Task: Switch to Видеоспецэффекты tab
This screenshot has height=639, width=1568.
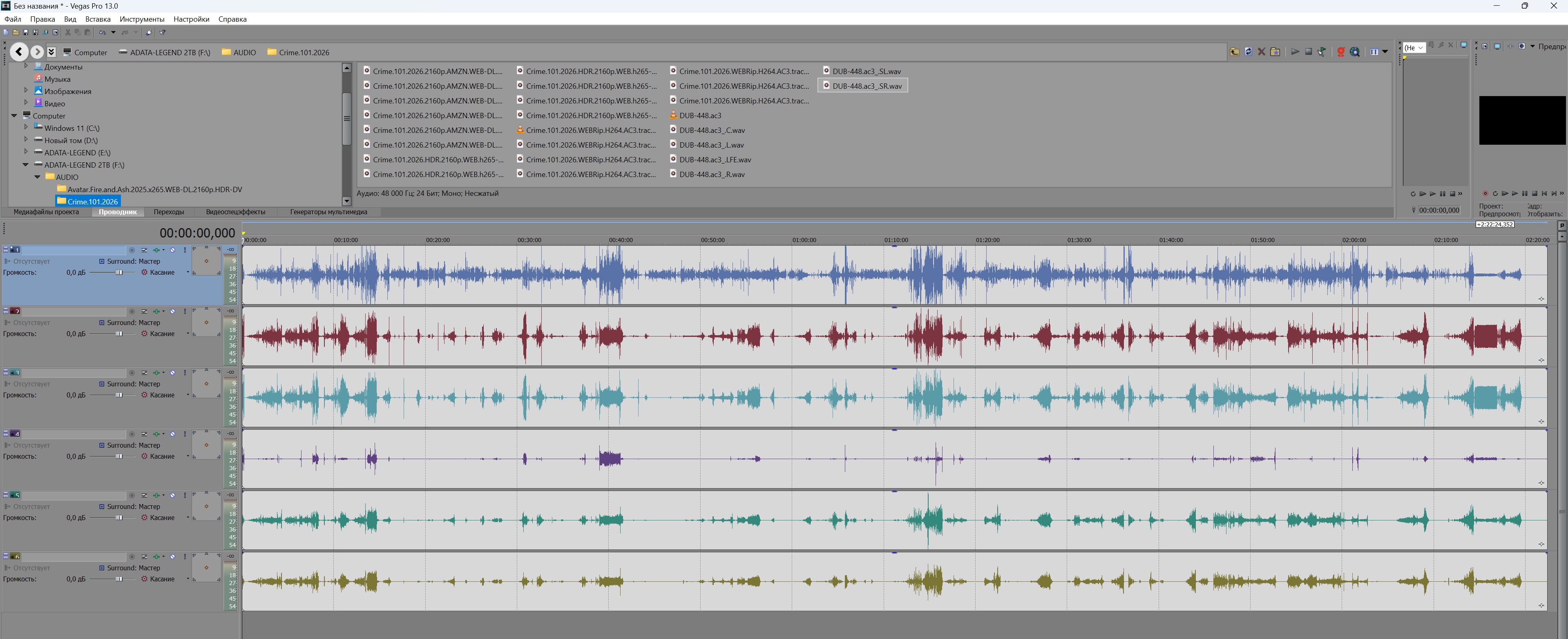Action: 235,212
